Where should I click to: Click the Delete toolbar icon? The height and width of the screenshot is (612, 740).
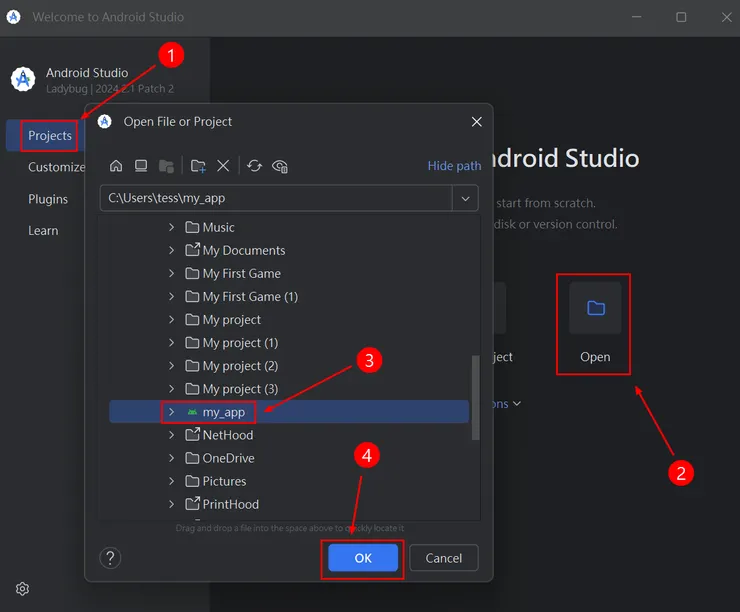(x=223, y=166)
